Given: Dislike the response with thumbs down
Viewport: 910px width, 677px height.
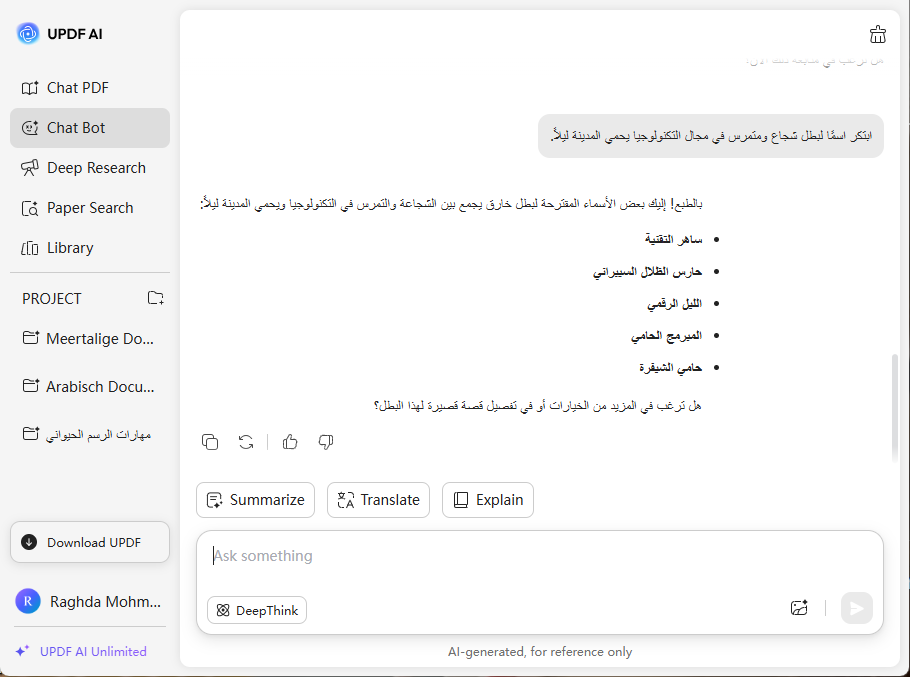Looking at the screenshot, I should tap(325, 441).
